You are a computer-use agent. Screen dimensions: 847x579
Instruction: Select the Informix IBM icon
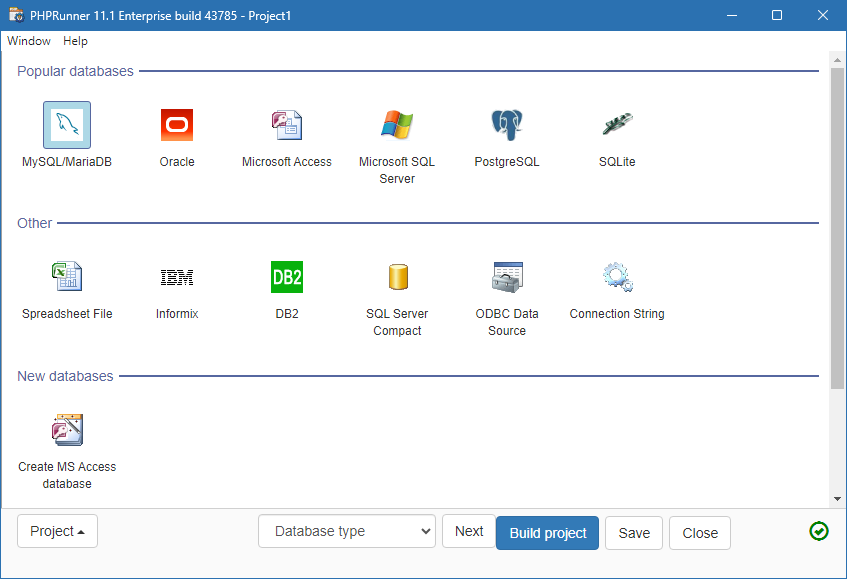click(177, 277)
